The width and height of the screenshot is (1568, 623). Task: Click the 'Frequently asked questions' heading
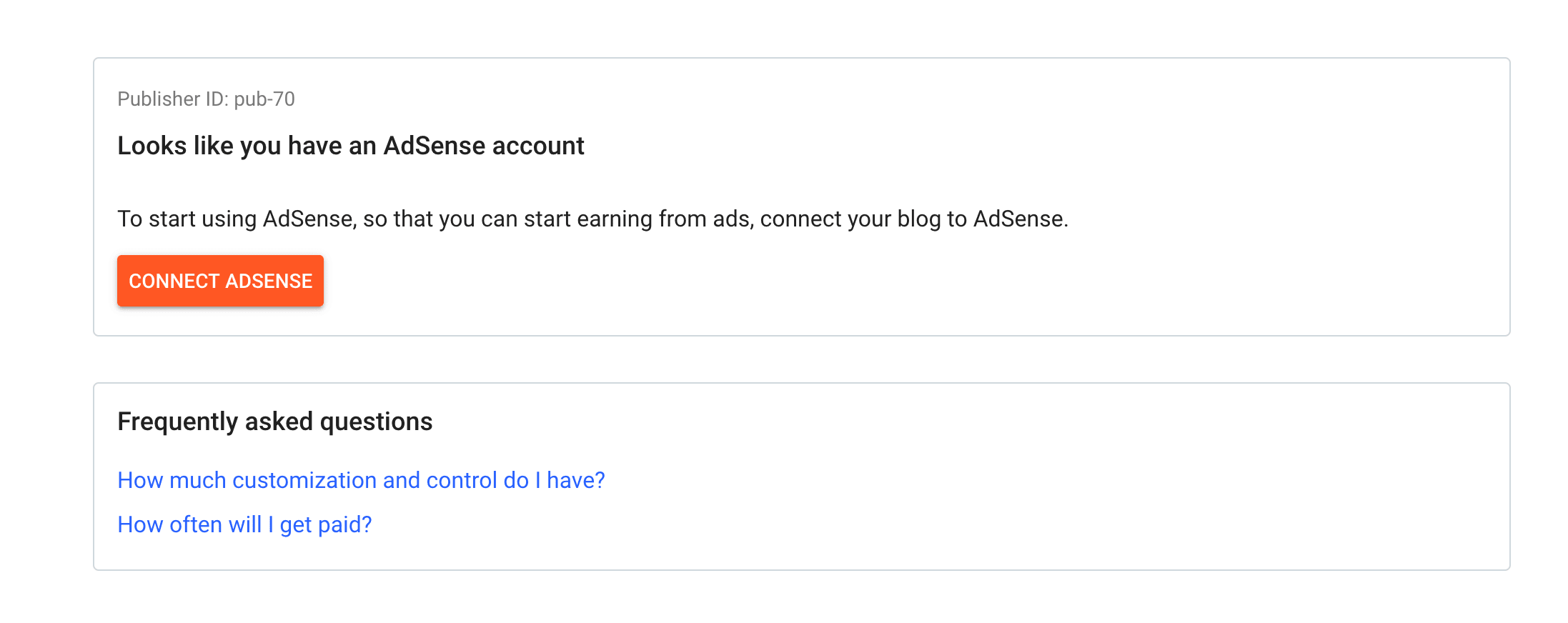tap(274, 422)
